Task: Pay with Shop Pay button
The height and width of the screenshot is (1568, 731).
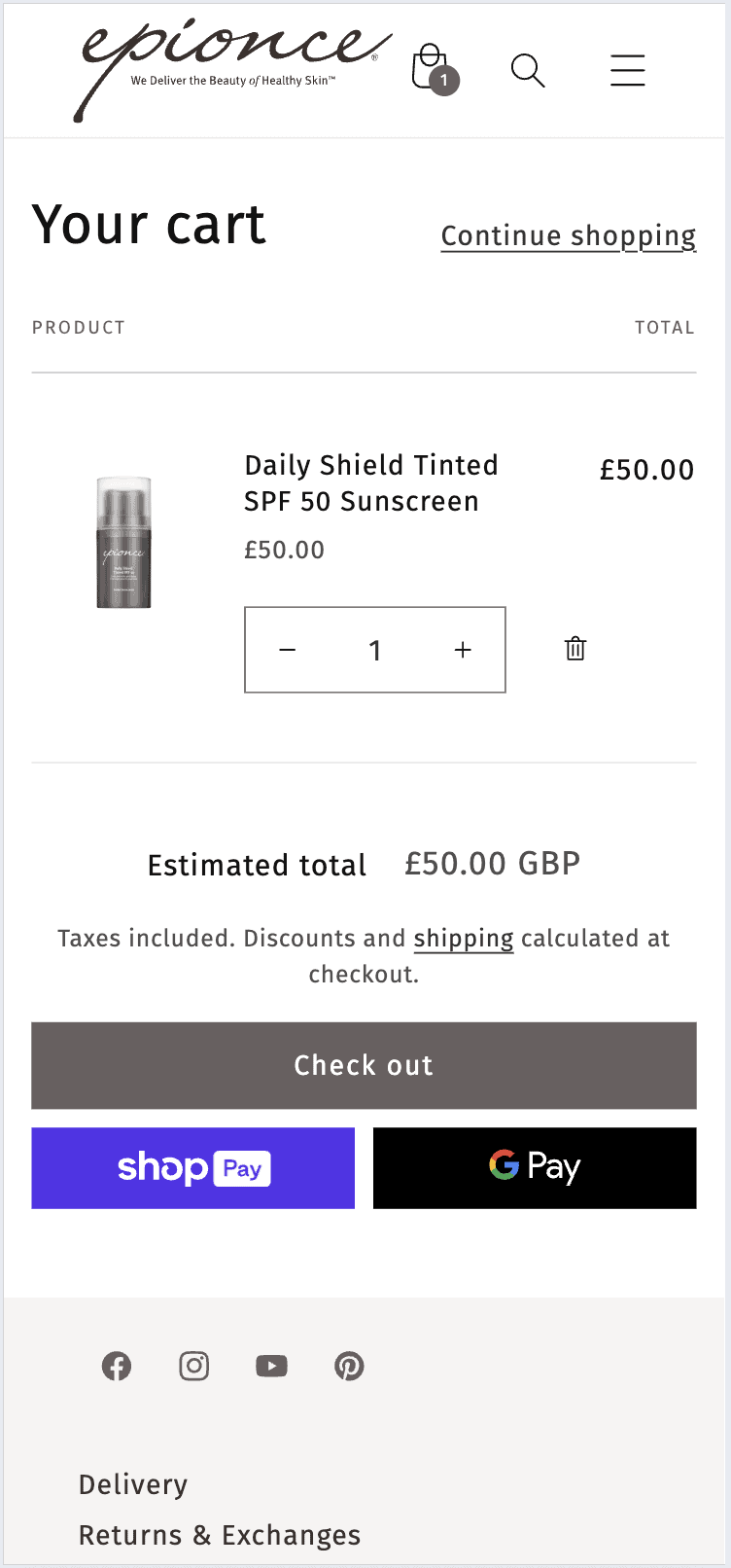Action: (x=192, y=1167)
